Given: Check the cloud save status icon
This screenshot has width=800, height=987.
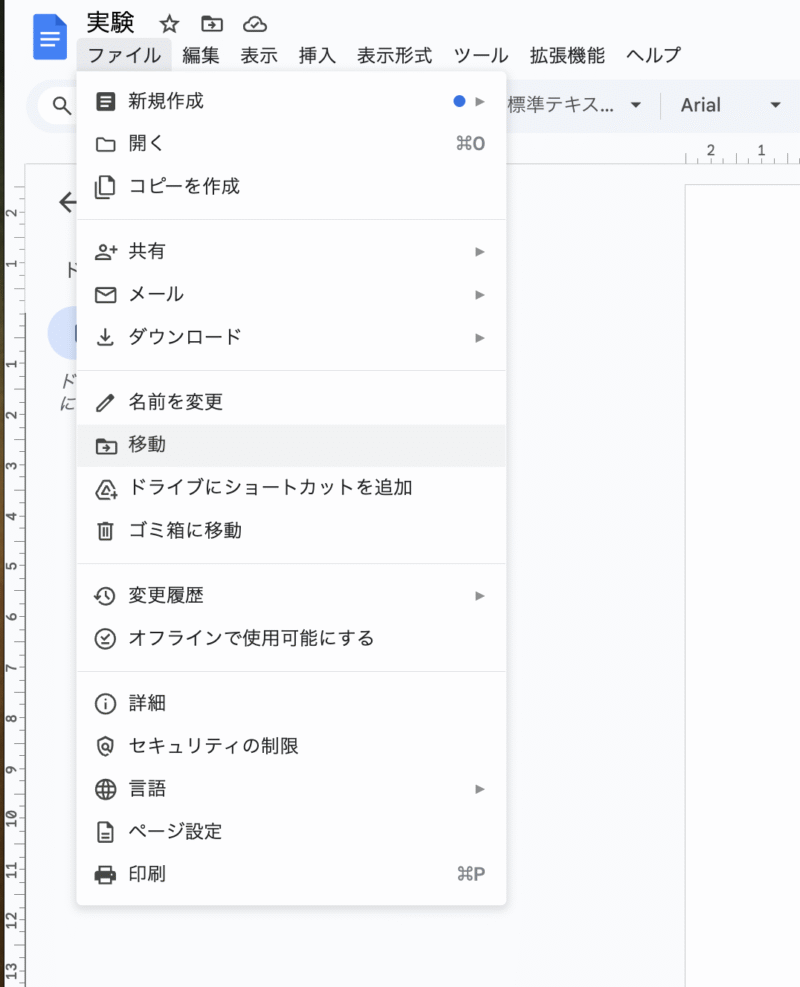Looking at the screenshot, I should click(255, 24).
